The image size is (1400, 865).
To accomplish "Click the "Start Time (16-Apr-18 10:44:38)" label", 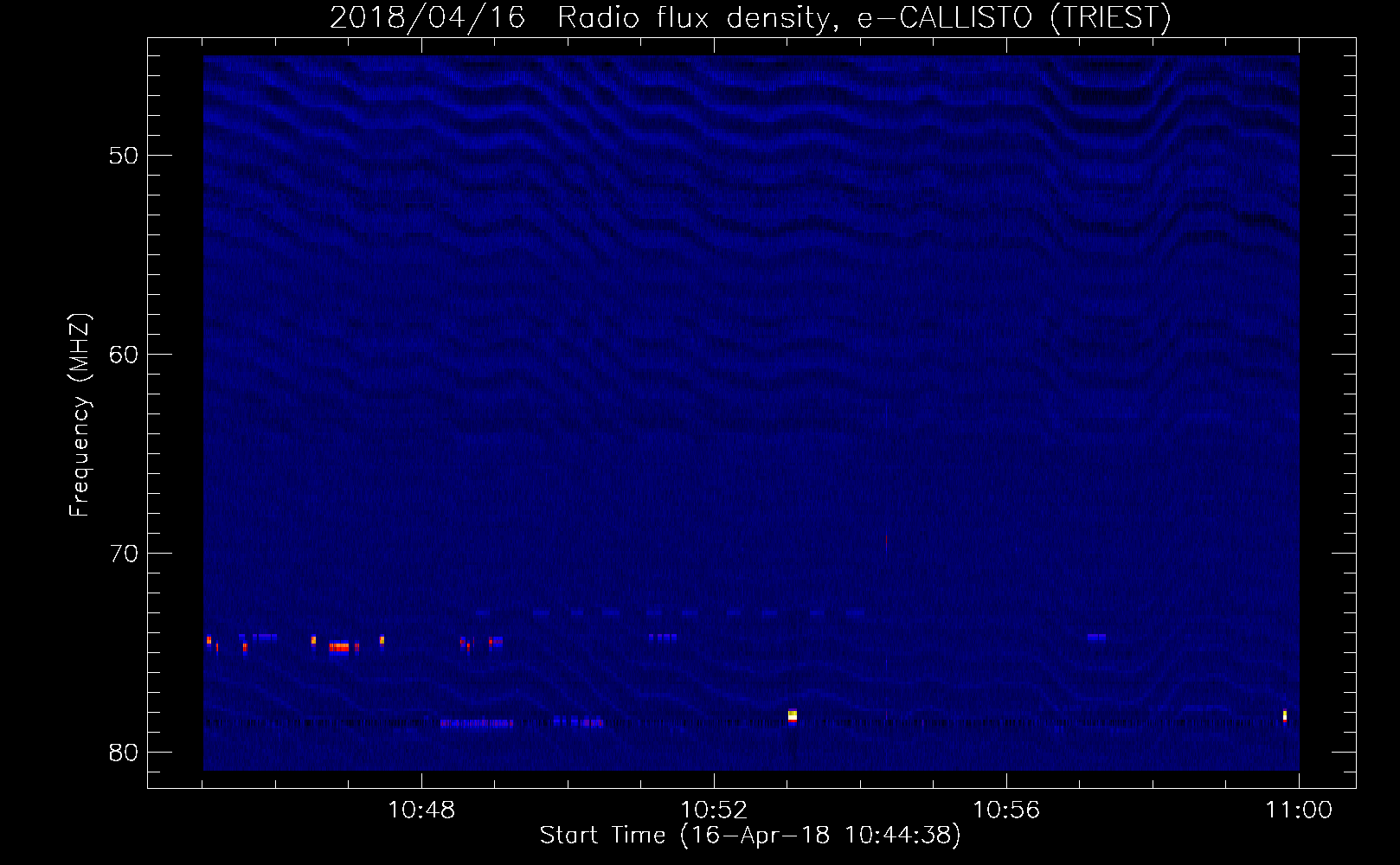I will point(750,836).
